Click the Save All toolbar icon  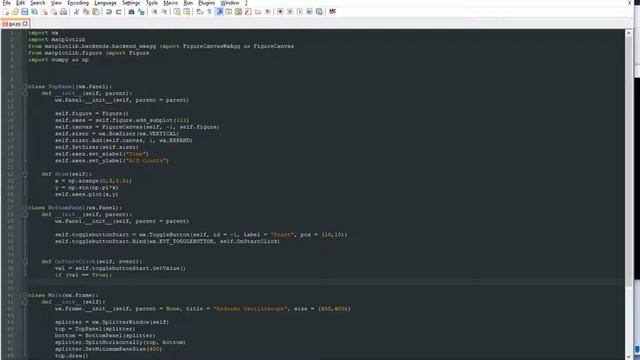pos(34,12)
